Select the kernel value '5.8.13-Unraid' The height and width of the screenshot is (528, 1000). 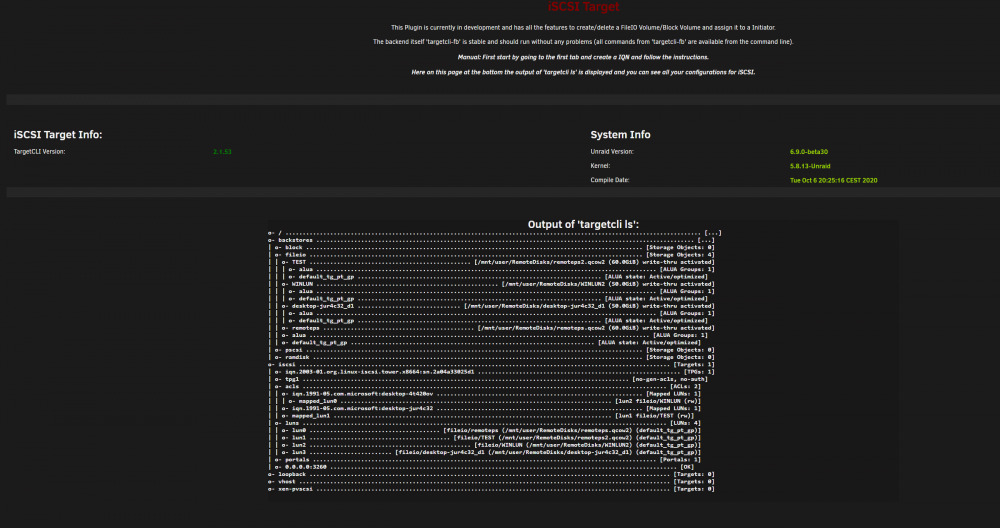(x=810, y=166)
